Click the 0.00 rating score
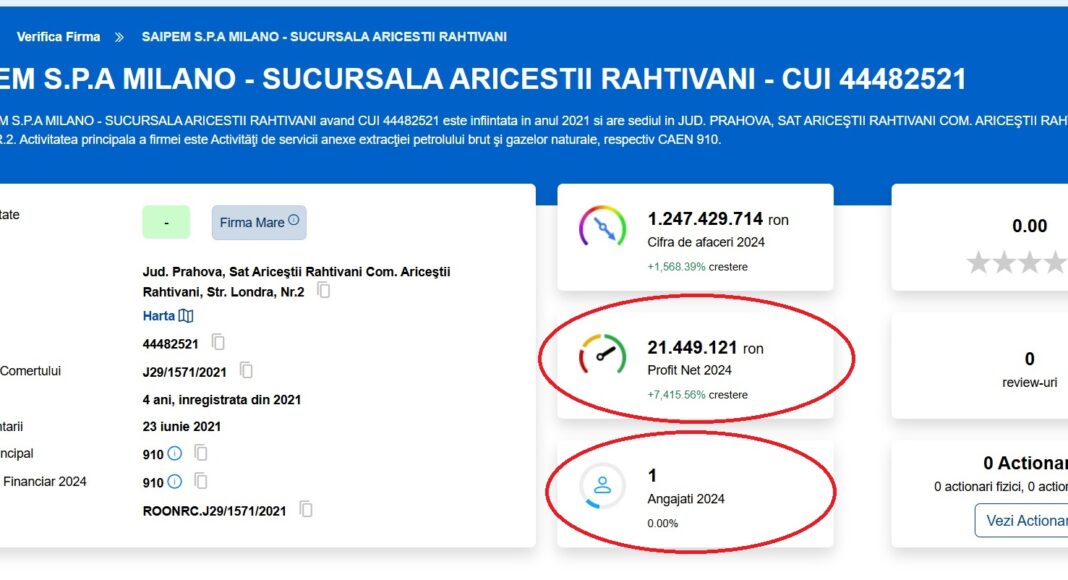1068x580 pixels. pos(1029,226)
